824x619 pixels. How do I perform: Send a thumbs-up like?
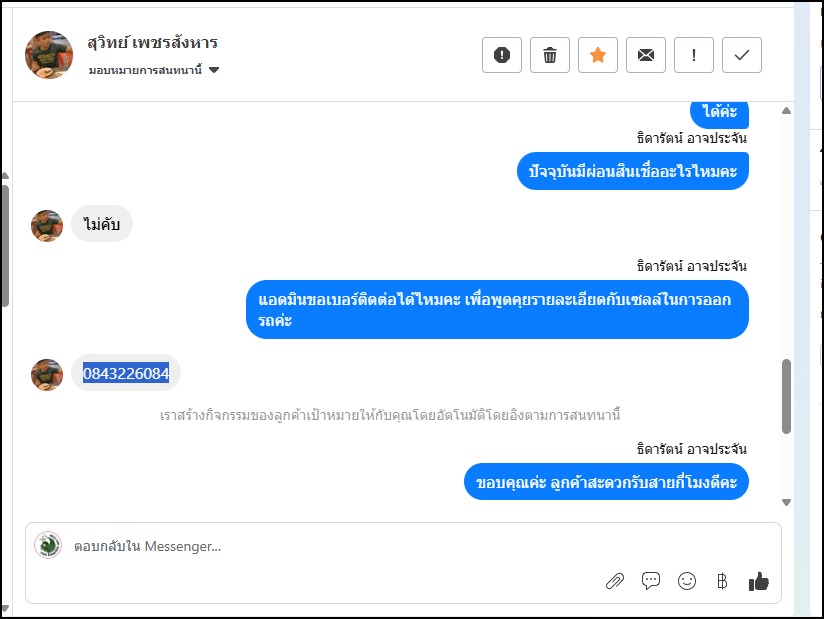758,581
